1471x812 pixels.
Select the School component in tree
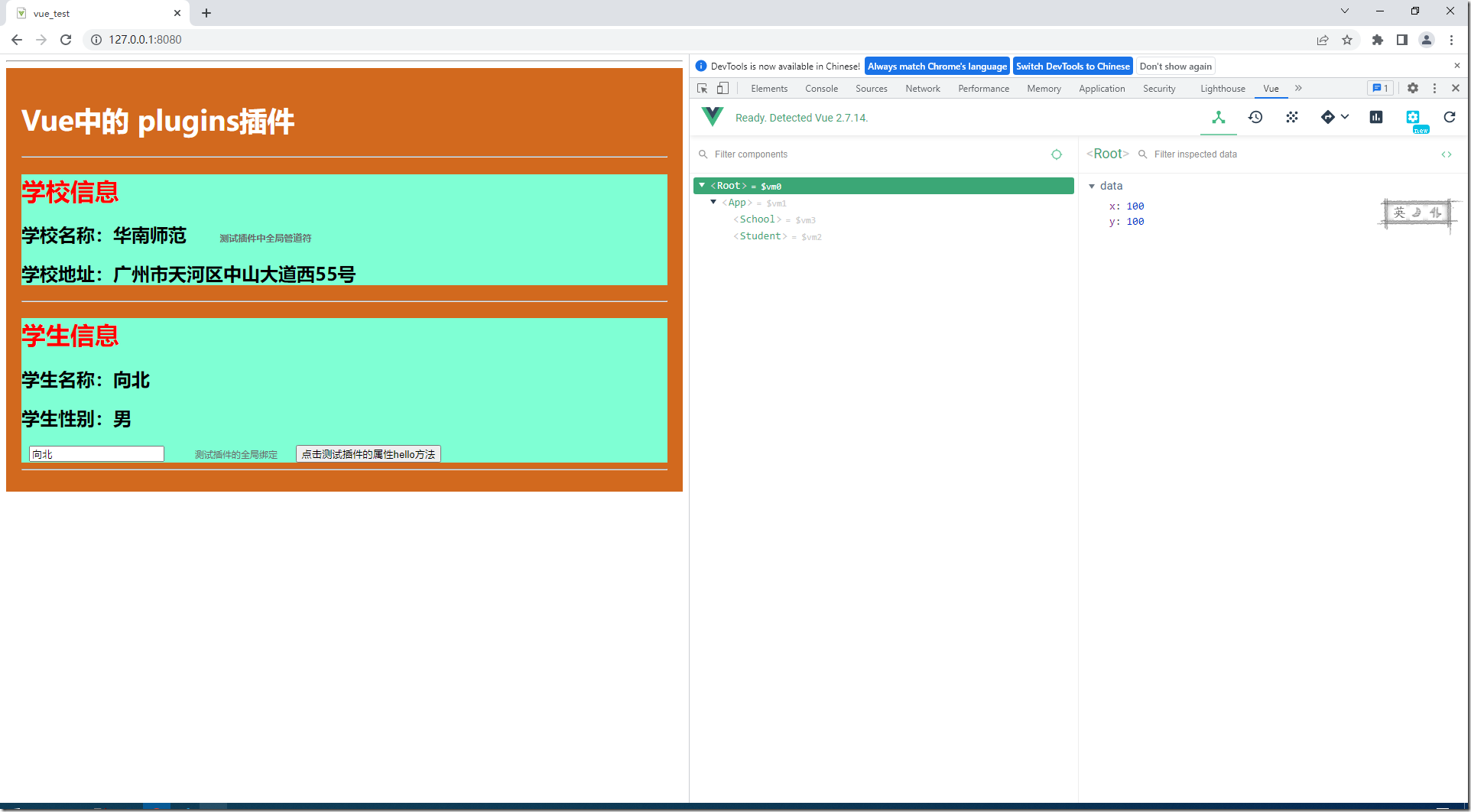click(758, 219)
